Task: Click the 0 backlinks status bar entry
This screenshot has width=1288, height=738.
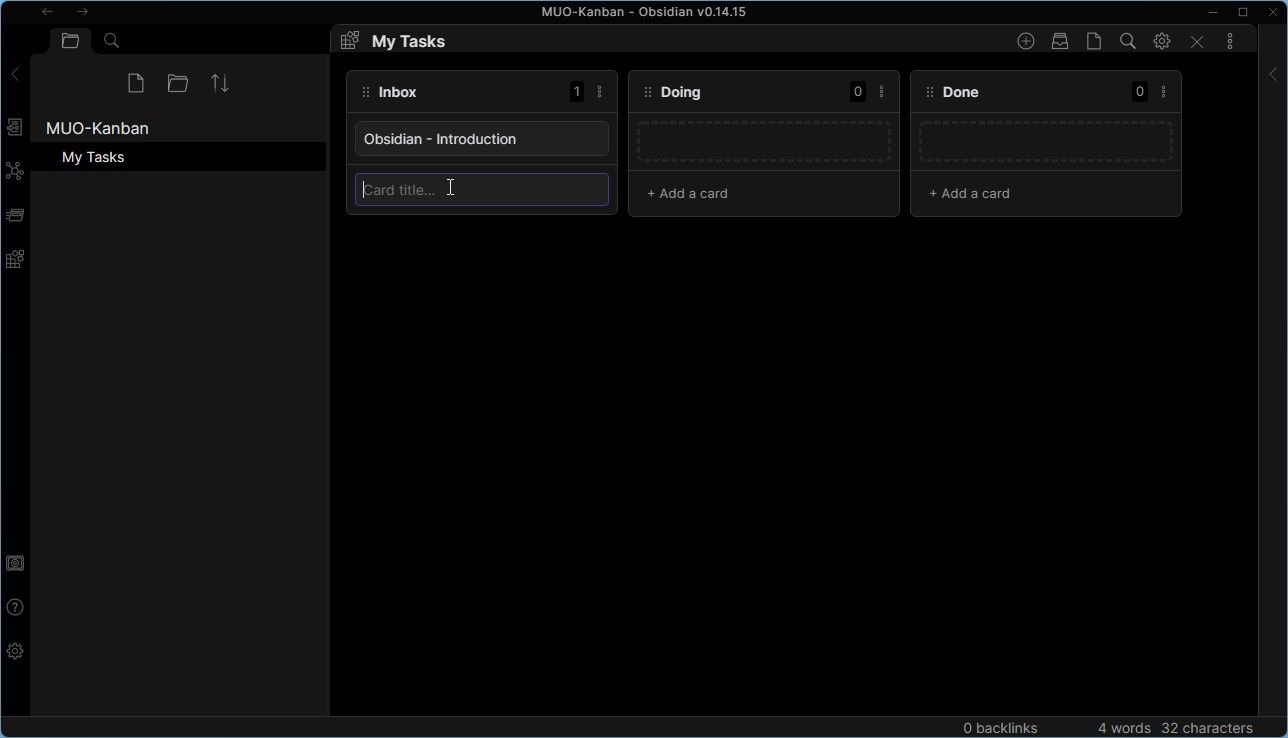Action: pos(1000,728)
